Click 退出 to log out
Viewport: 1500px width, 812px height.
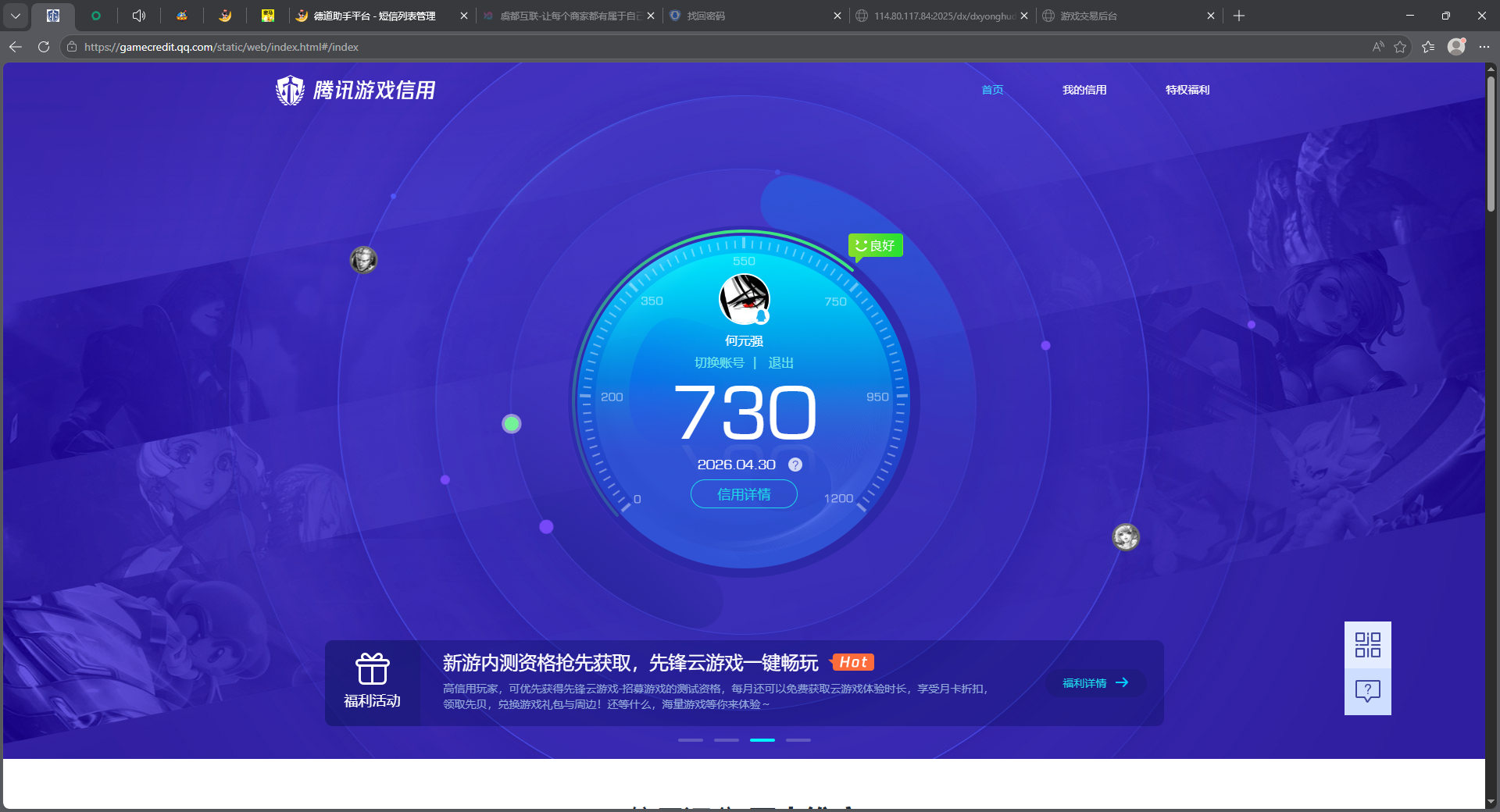(x=781, y=363)
